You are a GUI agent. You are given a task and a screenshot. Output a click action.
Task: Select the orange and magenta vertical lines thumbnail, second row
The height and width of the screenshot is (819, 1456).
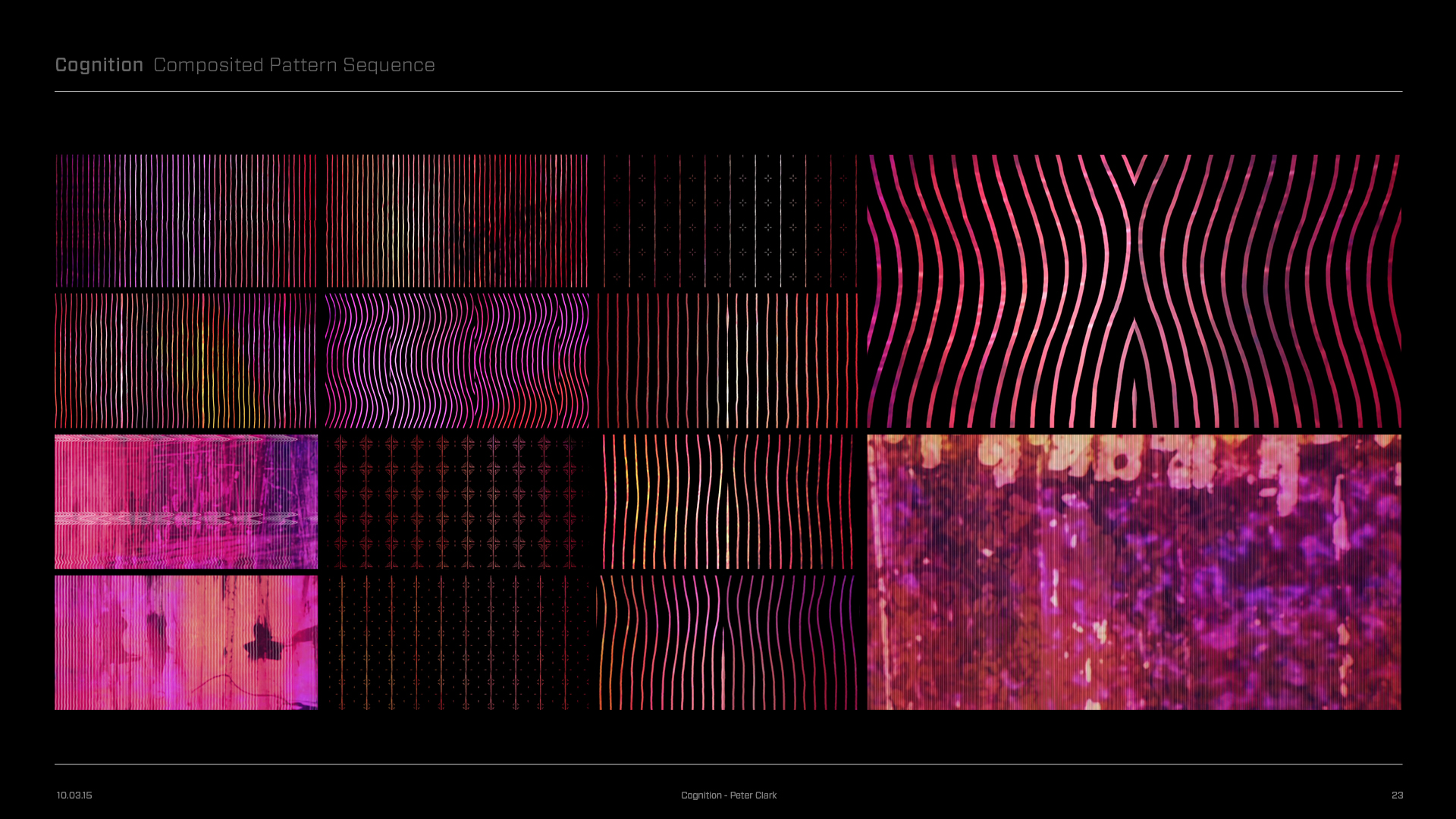(186, 361)
